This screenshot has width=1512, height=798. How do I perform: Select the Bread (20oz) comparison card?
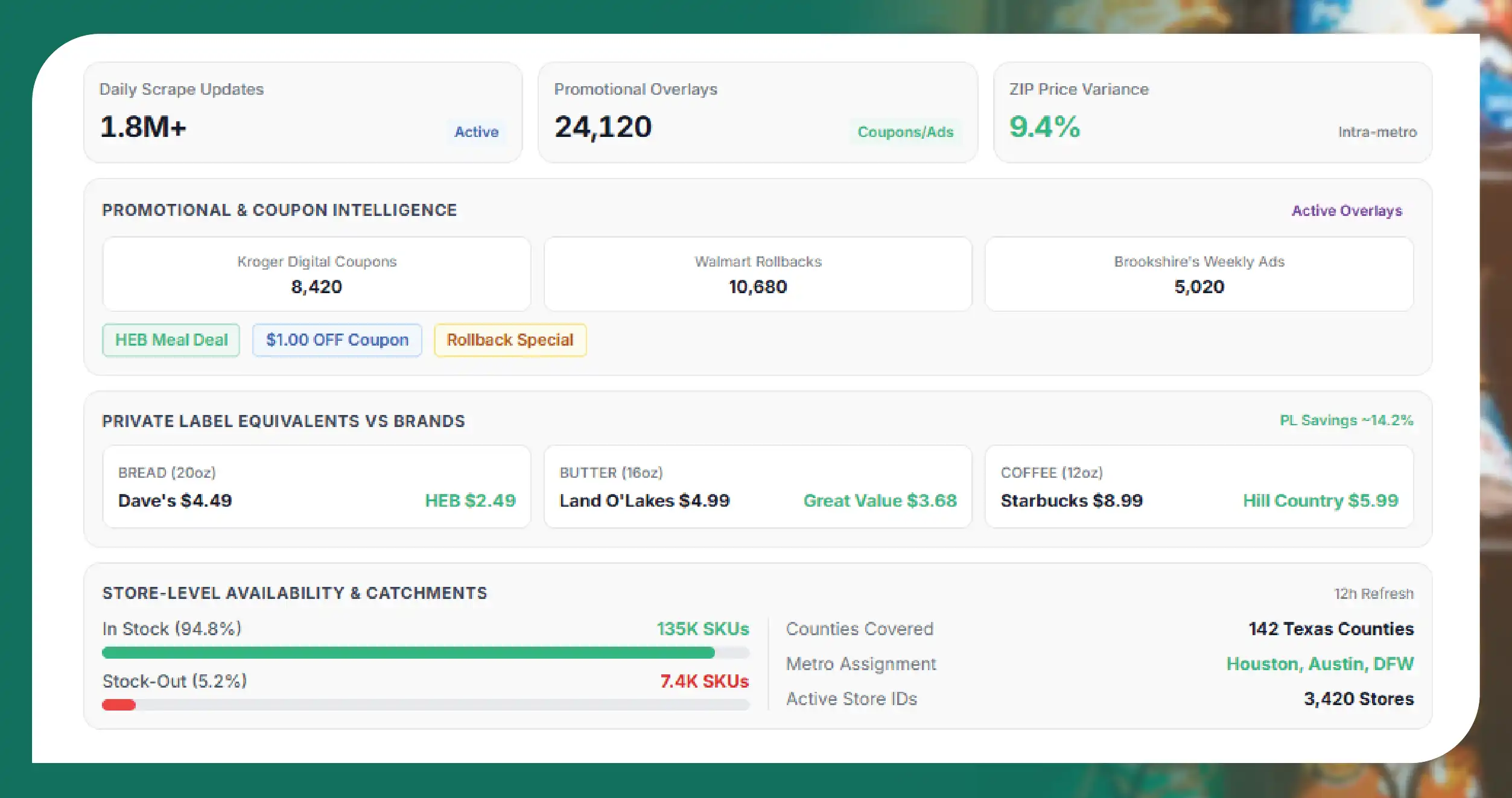click(x=317, y=486)
